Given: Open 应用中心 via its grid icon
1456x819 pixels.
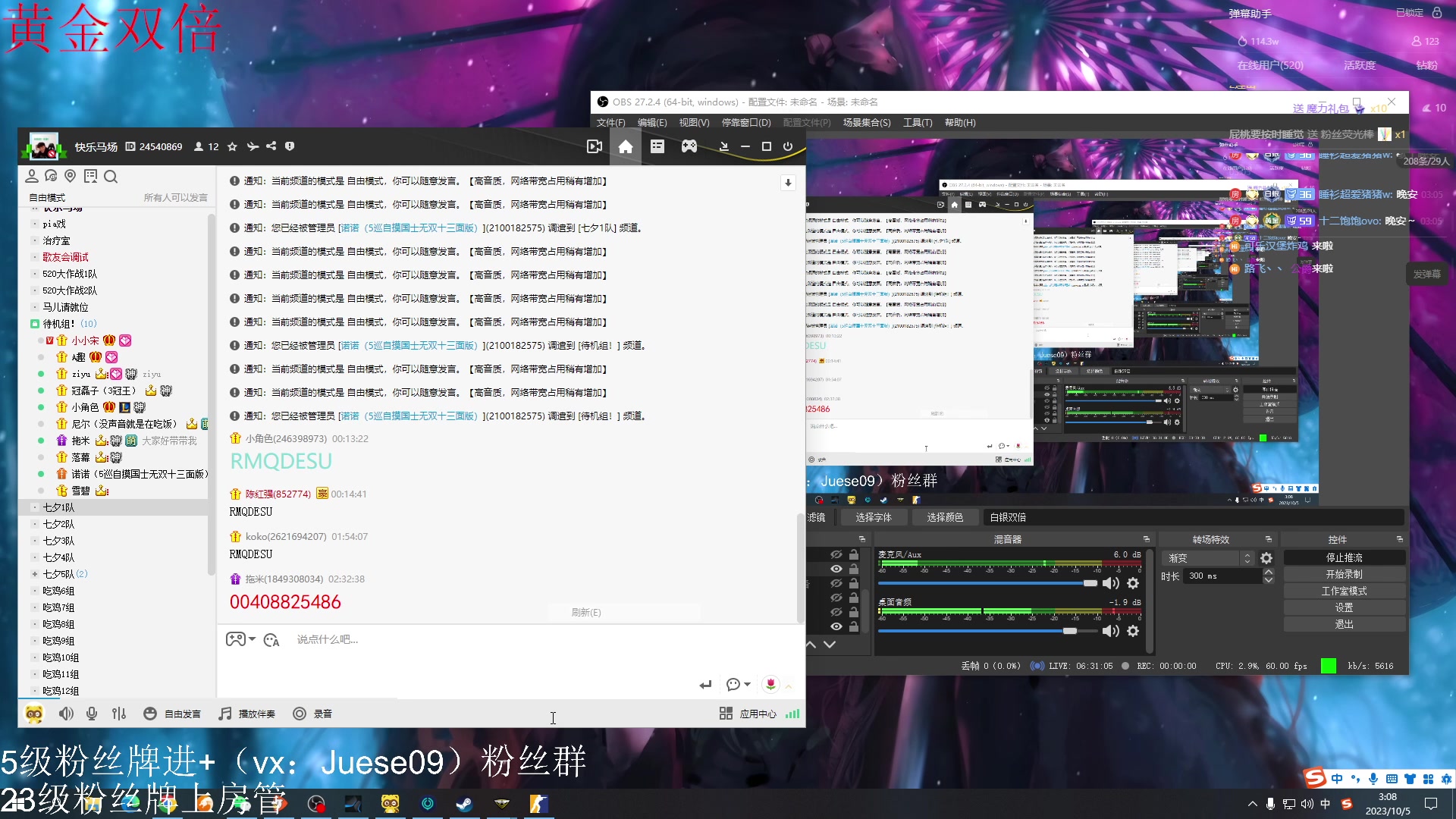Looking at the screenshot, I should pos(726,714).
